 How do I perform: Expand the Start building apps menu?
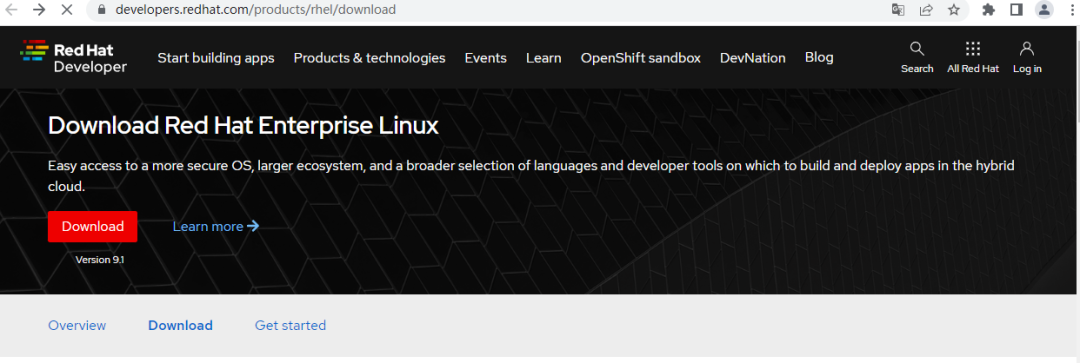point(216,58)
